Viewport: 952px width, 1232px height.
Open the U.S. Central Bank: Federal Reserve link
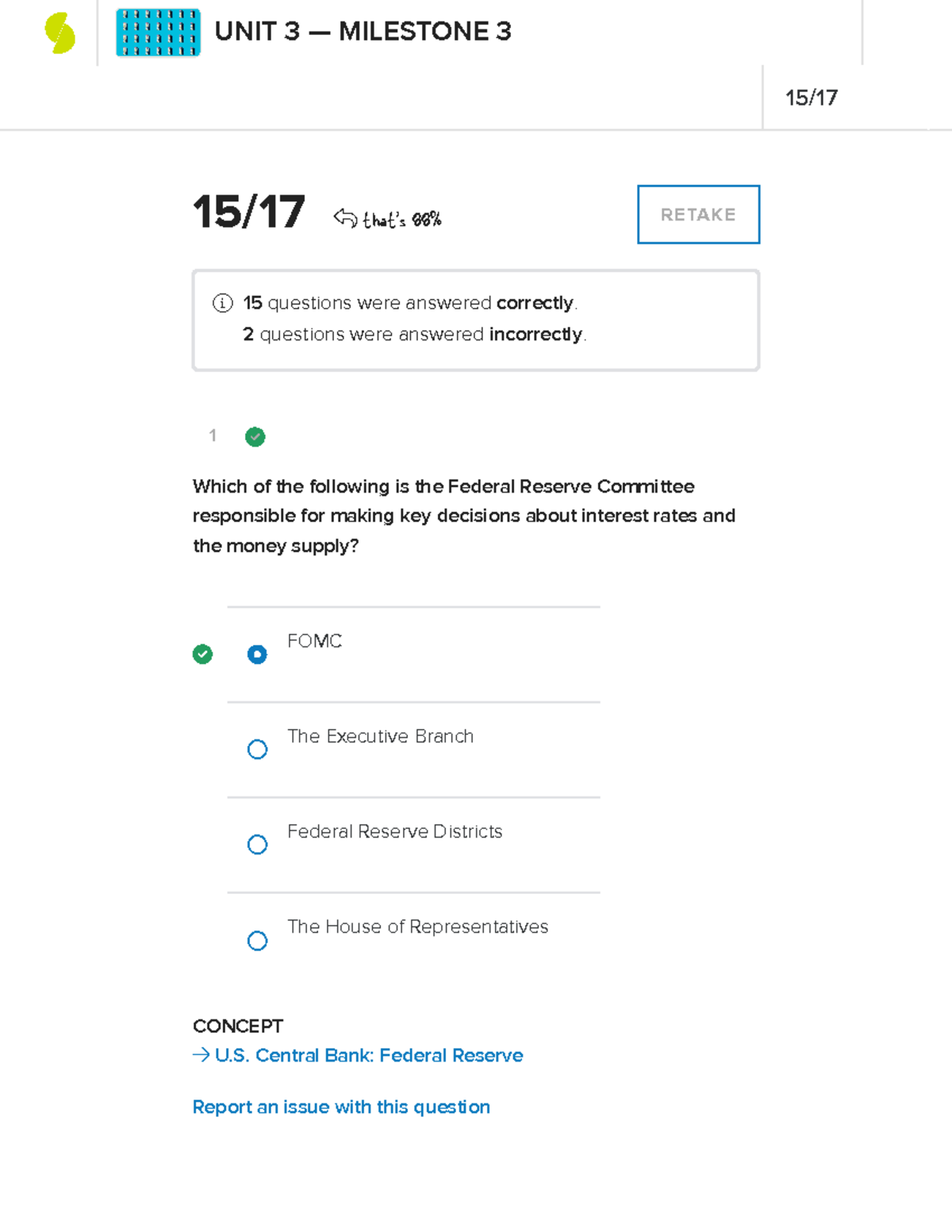coord(369,1056)
